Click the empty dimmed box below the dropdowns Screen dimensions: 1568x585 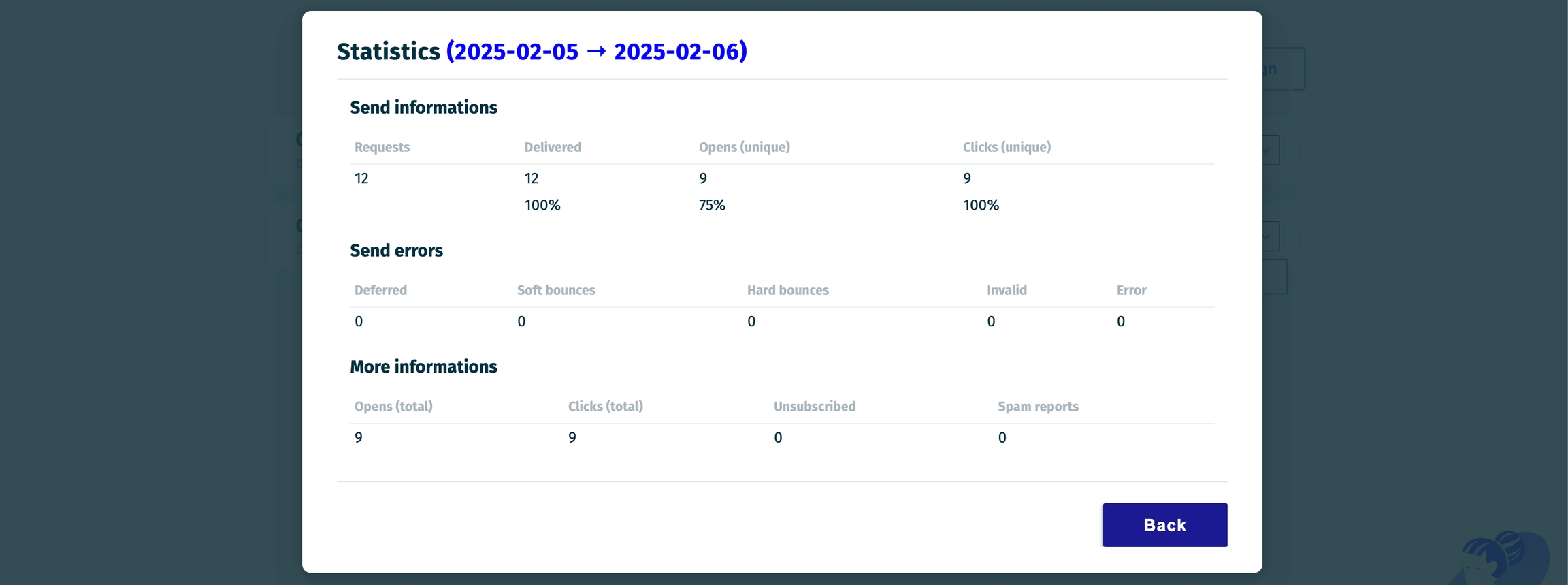pyautogui.click(x=1275, y=276)
